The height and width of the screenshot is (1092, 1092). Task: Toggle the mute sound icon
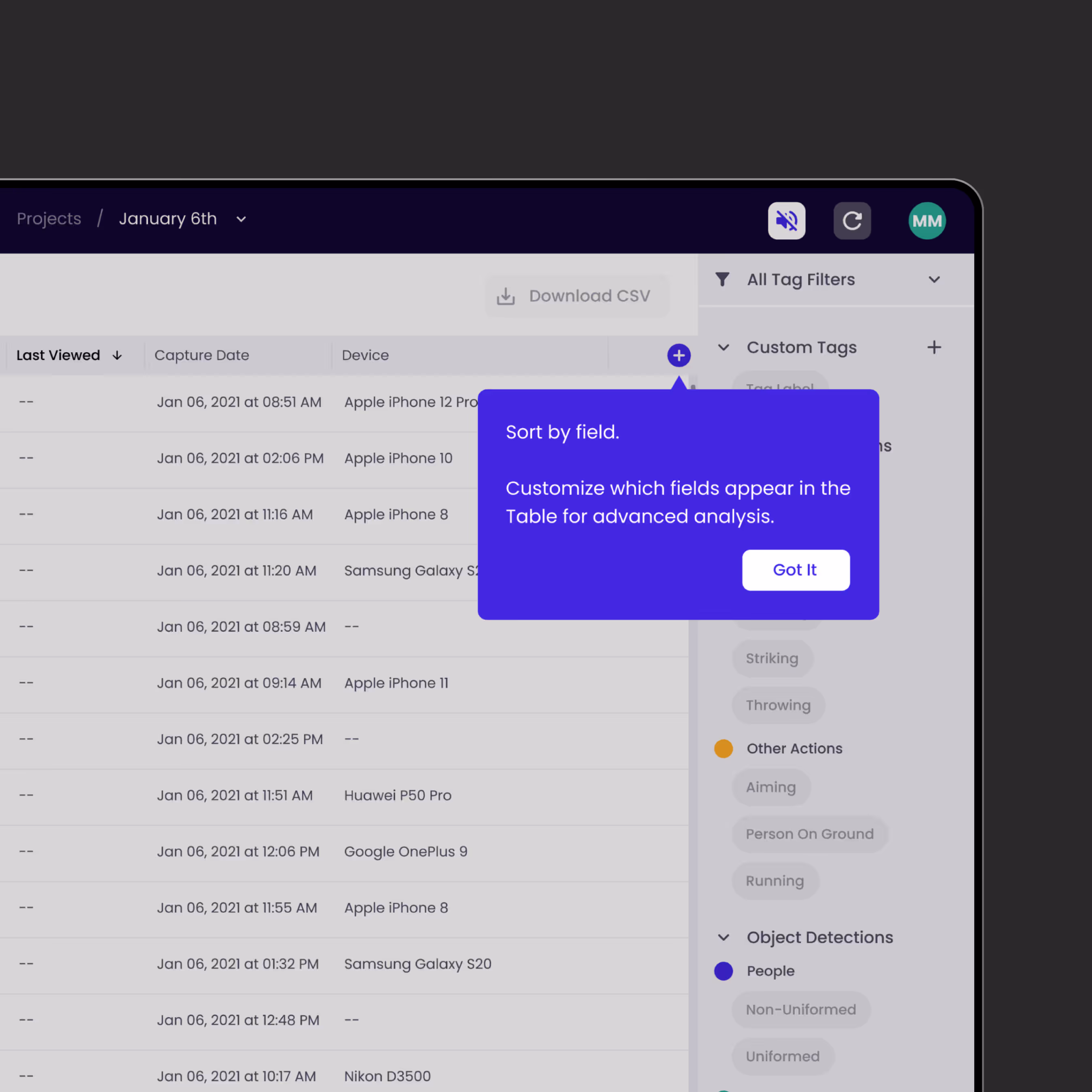tap(786, 220)
